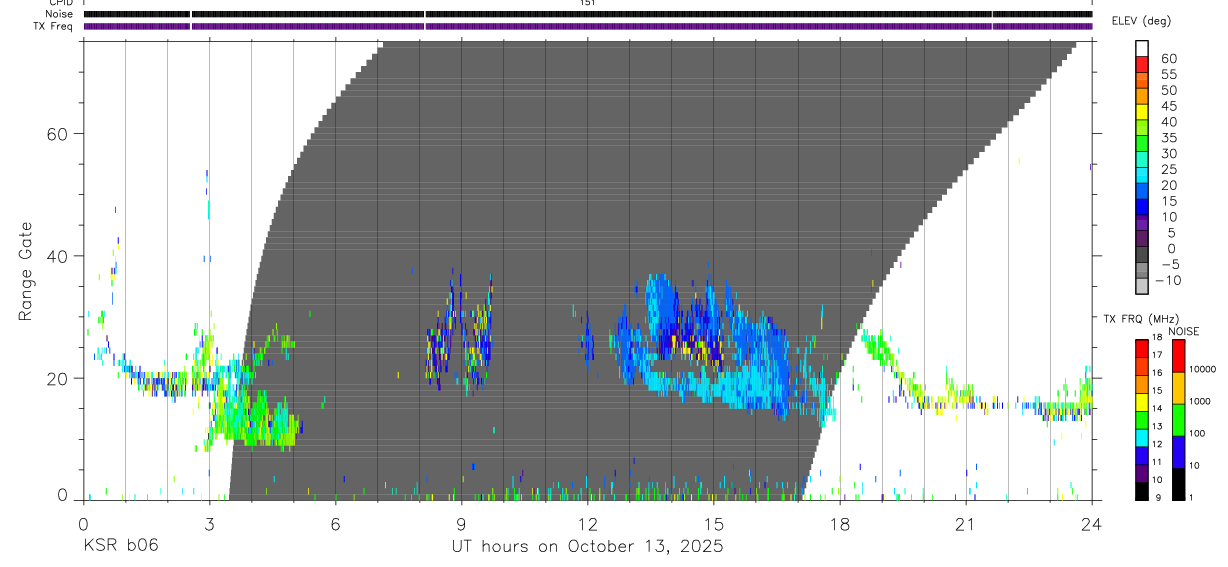Screen dimensions: 1228x567
Task: Click the purple TX Freq strip above plot
Action: pos(588,26)
